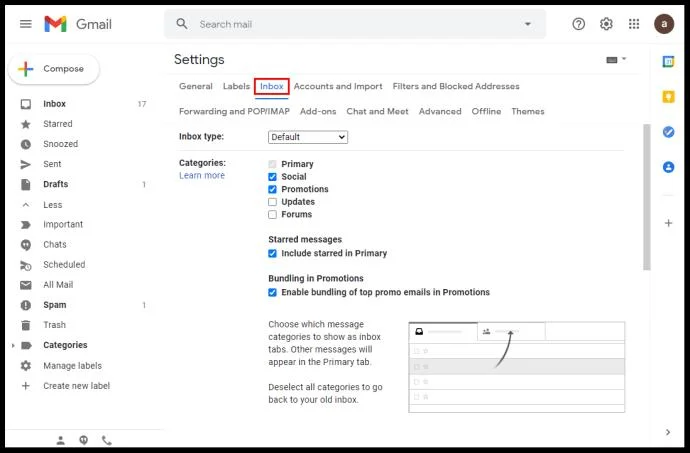Open Google Keep side panel icon
Image resolution: width=690 pixels, height=453 pixels.
[x=668, y=96]
